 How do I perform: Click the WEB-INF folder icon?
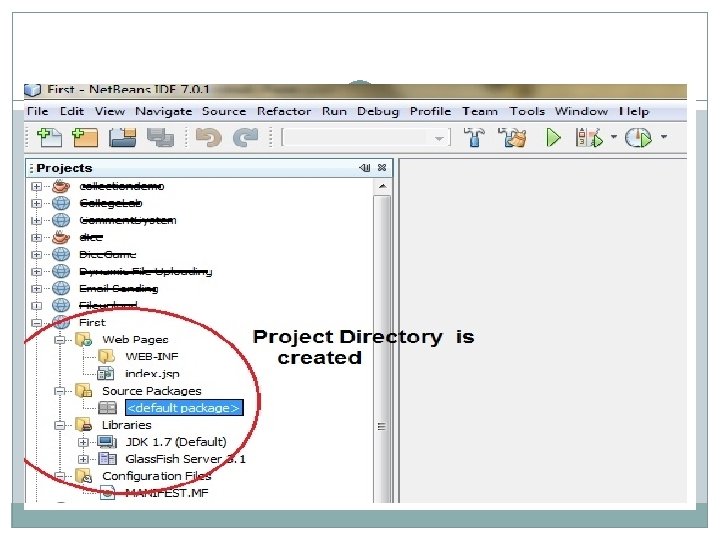[x=107, y=356]
